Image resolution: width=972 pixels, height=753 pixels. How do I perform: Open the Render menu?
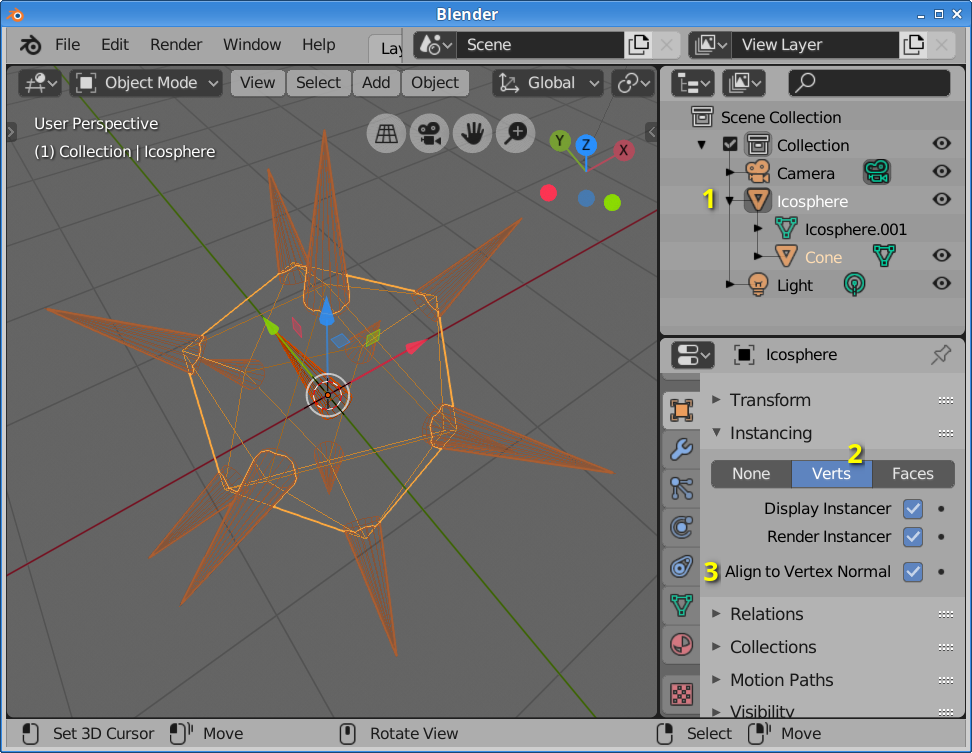176,45
